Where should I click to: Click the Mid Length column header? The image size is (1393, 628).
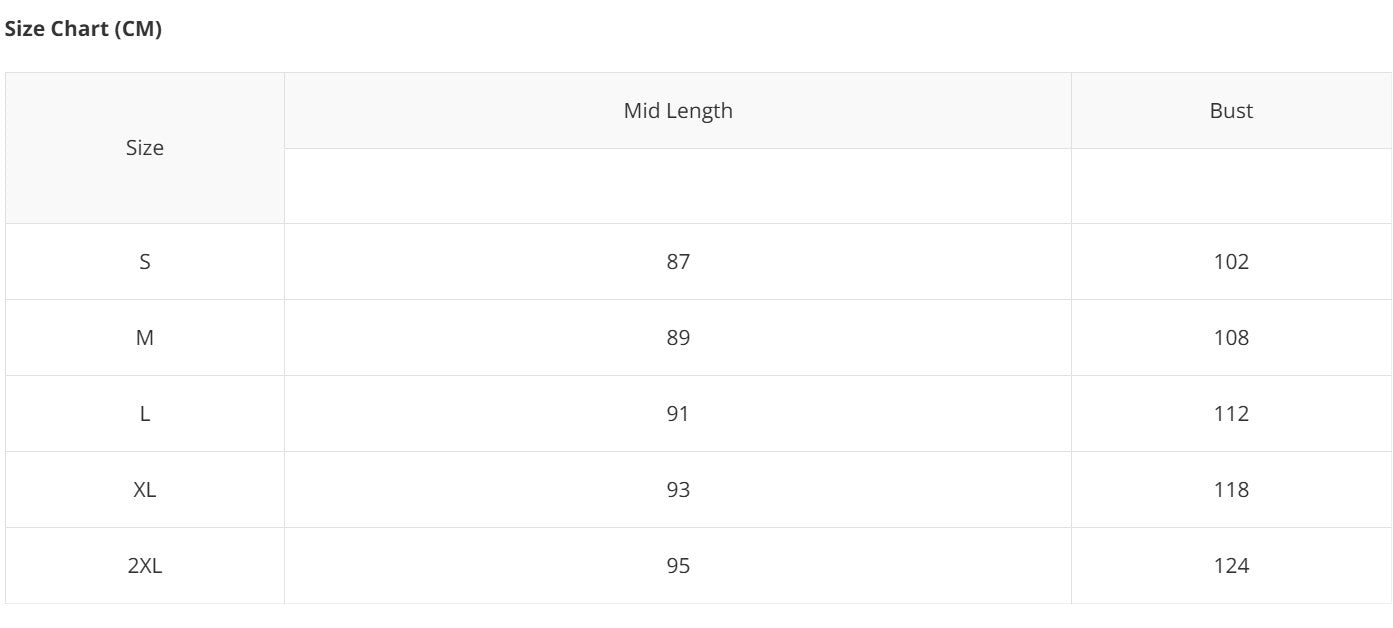[x=678, y=111]
